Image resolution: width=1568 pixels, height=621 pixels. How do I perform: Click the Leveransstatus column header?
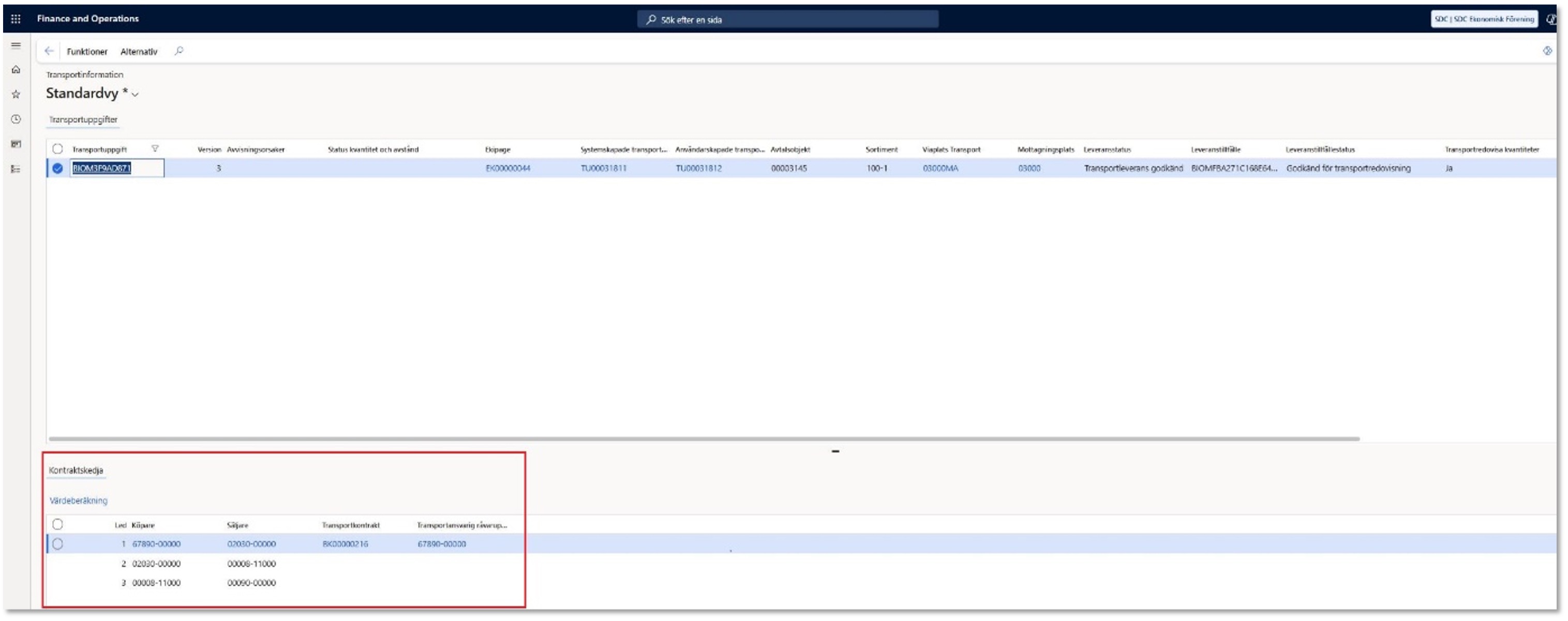click(1107, 150)
